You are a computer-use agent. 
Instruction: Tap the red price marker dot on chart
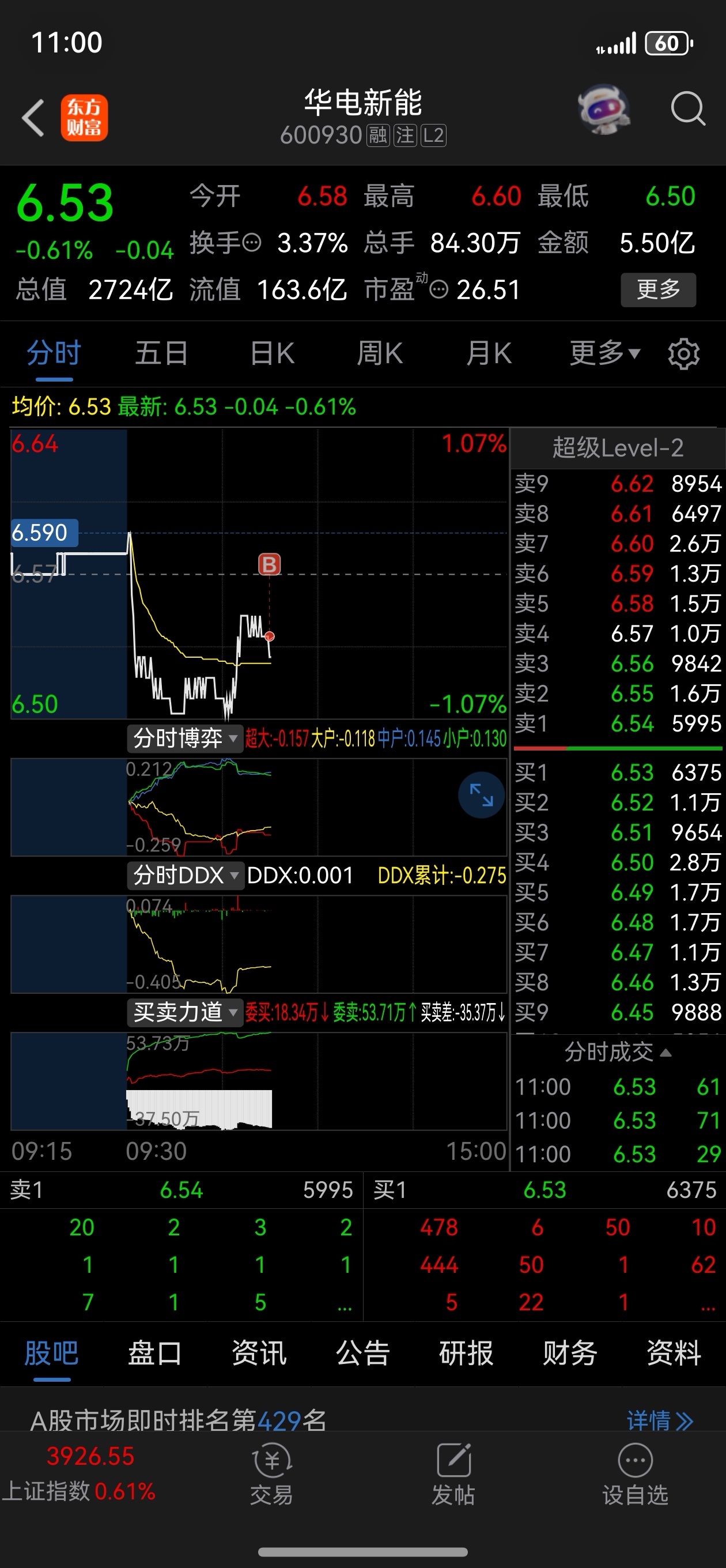pos(270,636)
